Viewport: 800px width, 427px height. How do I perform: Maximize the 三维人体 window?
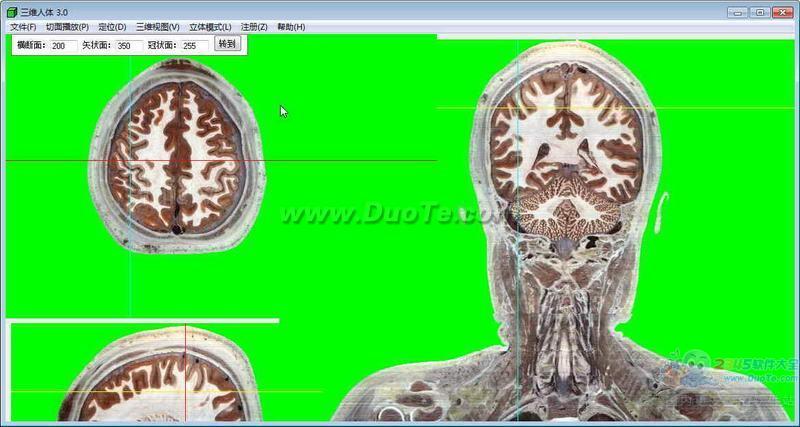click(760, 12)
